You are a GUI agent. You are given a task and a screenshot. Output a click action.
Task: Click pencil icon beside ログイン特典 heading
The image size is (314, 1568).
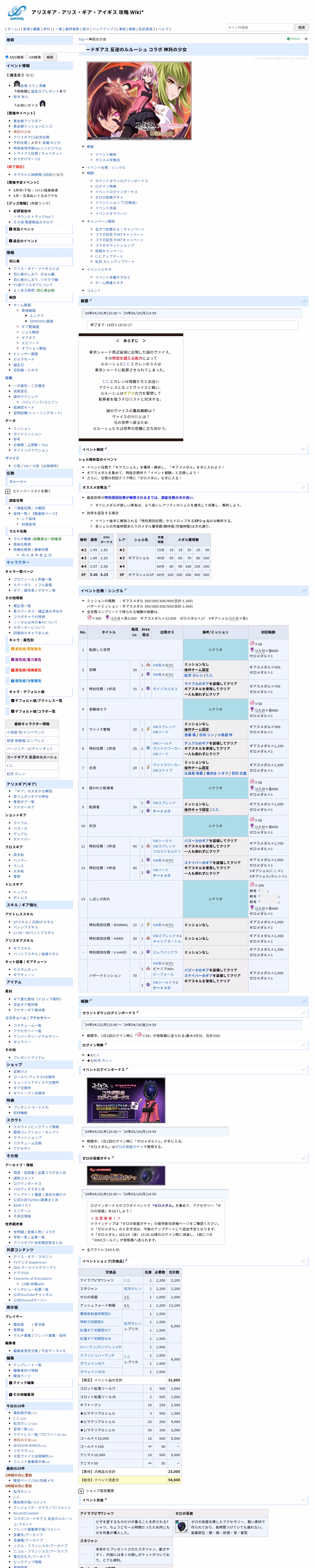point(105,1045)
